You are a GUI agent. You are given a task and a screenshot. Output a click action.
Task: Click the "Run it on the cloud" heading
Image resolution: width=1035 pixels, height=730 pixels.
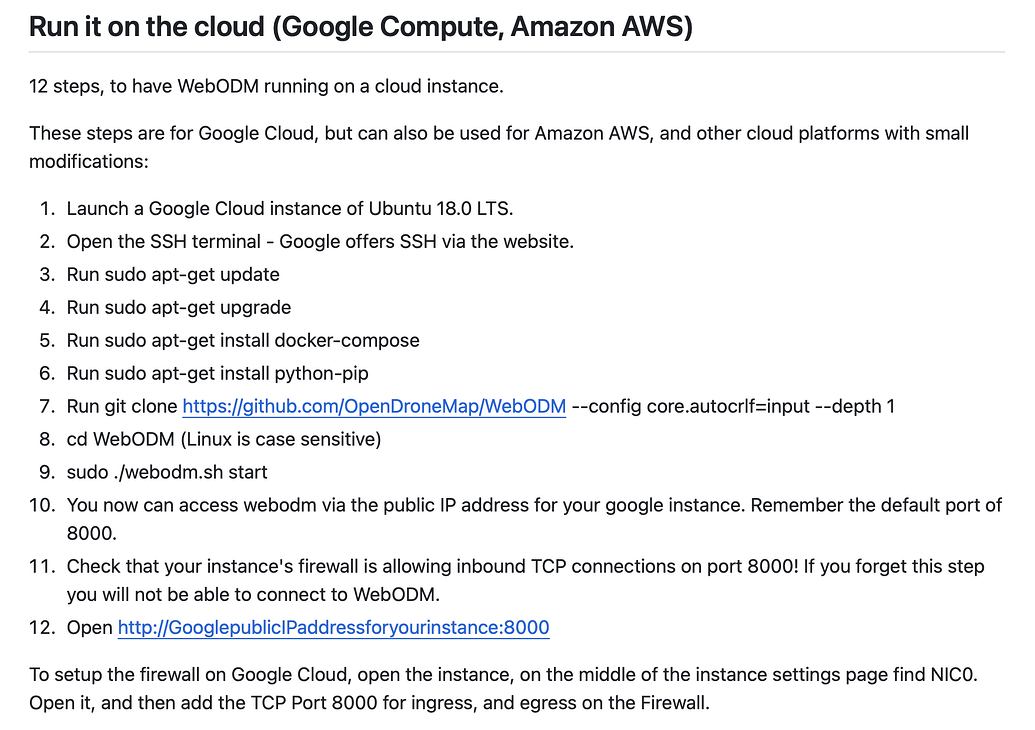click(x=360, y=26)
